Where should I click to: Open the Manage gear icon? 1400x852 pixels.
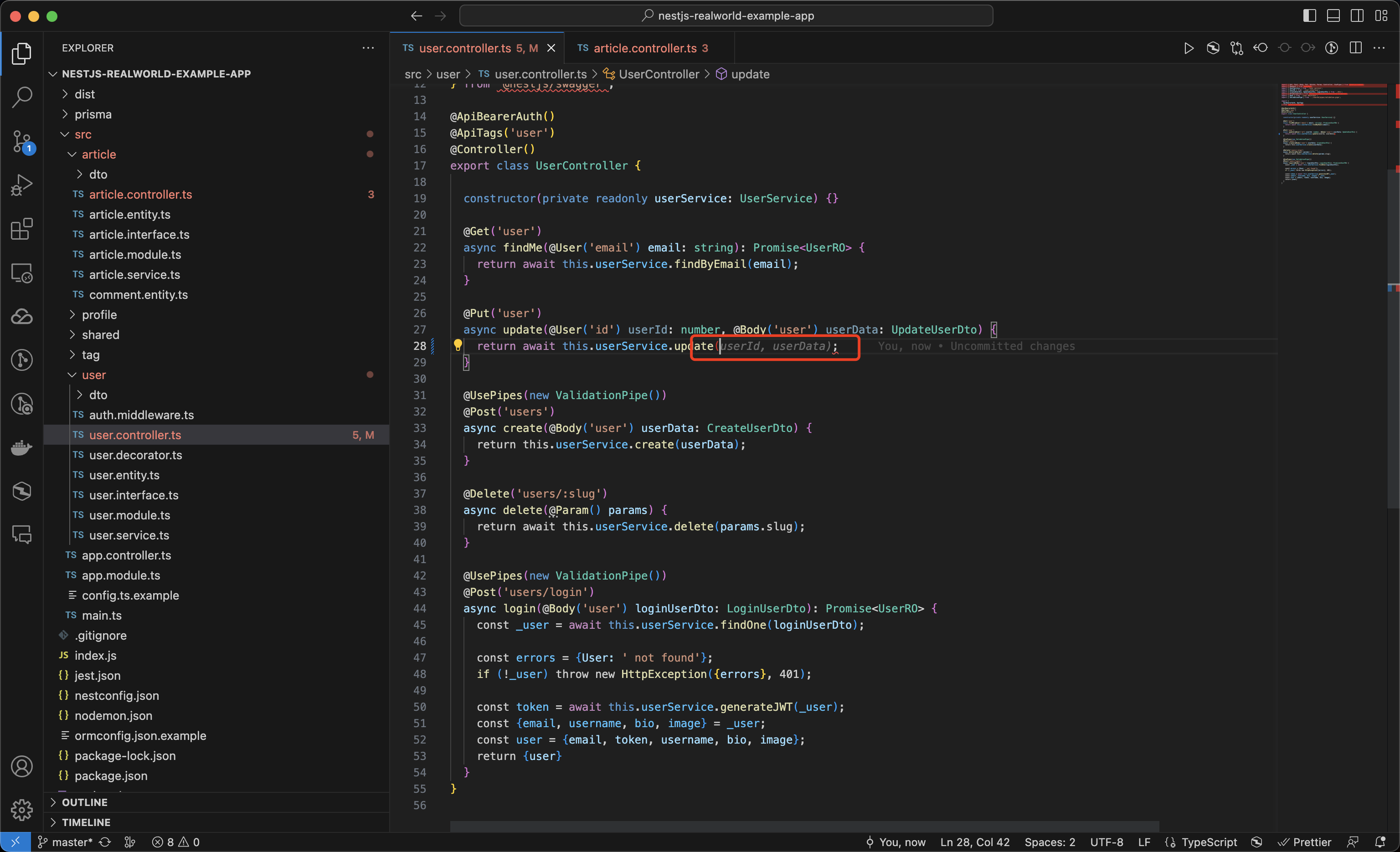(21, 809)
